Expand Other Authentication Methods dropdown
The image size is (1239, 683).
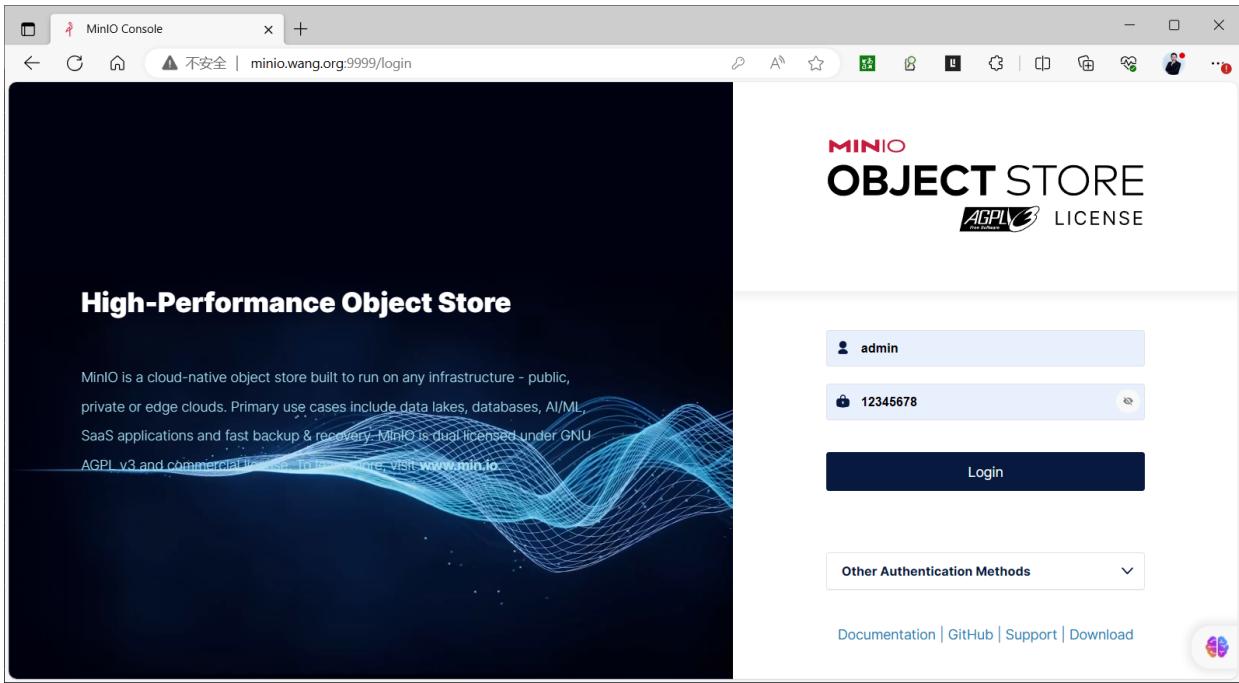[x=985, y=571]
